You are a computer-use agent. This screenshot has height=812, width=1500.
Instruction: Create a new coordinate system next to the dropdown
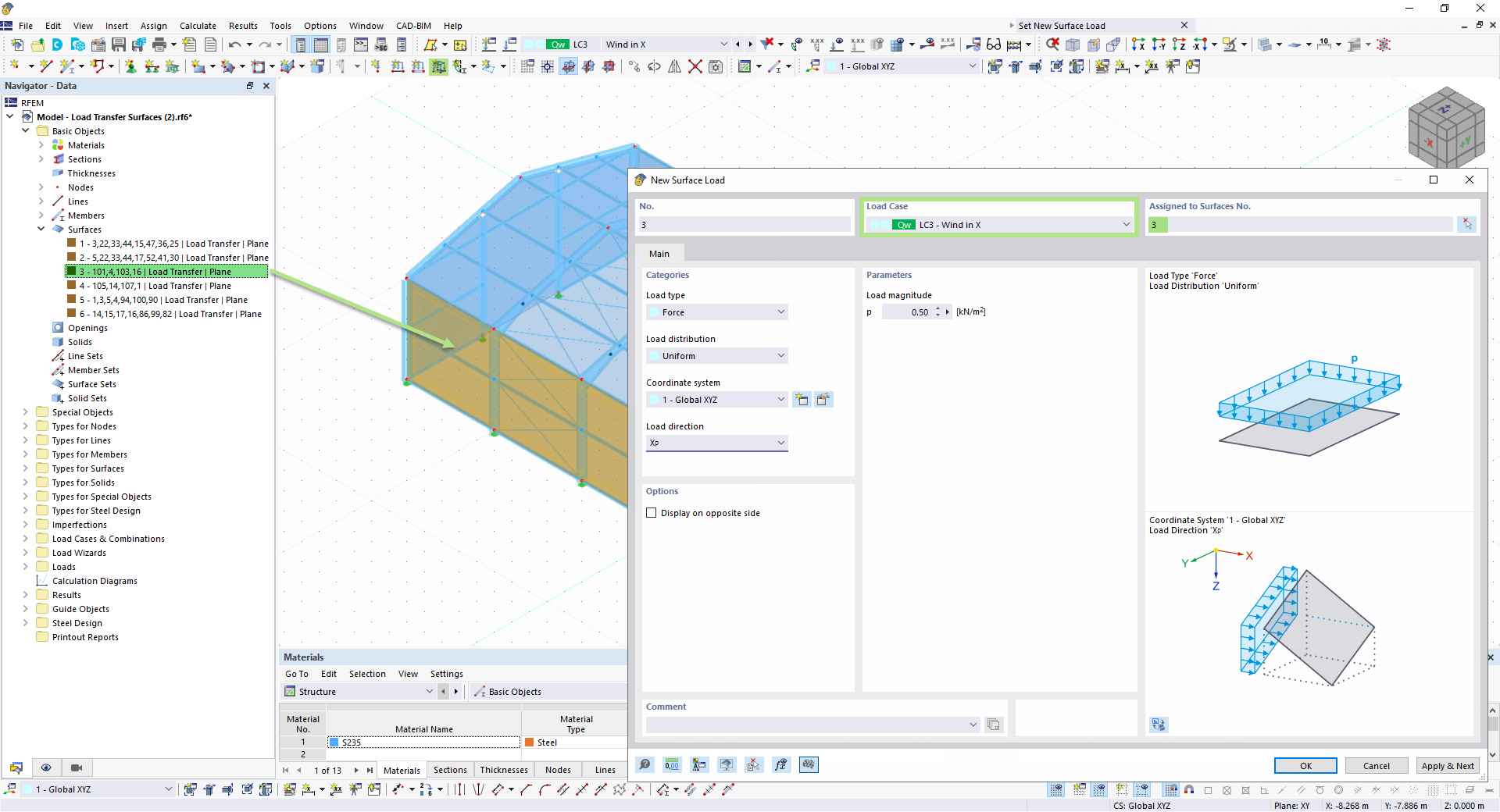point(802,399)
